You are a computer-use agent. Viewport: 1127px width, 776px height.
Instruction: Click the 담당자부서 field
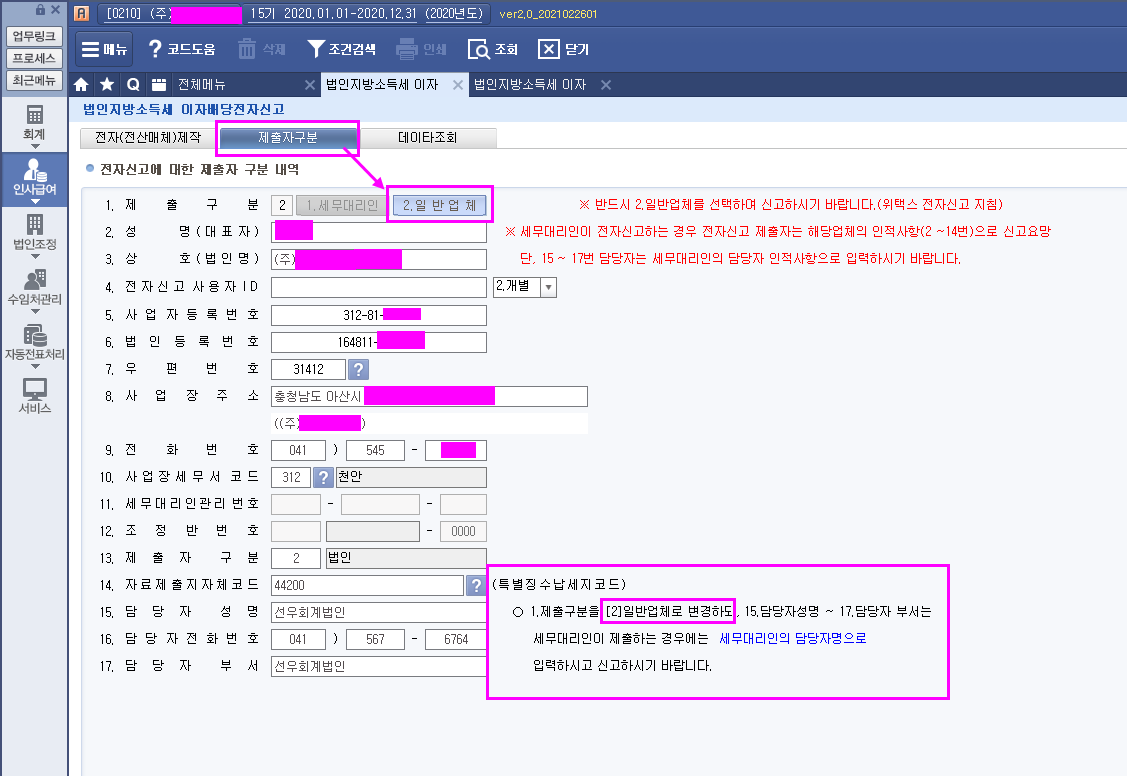coord(379,666)
